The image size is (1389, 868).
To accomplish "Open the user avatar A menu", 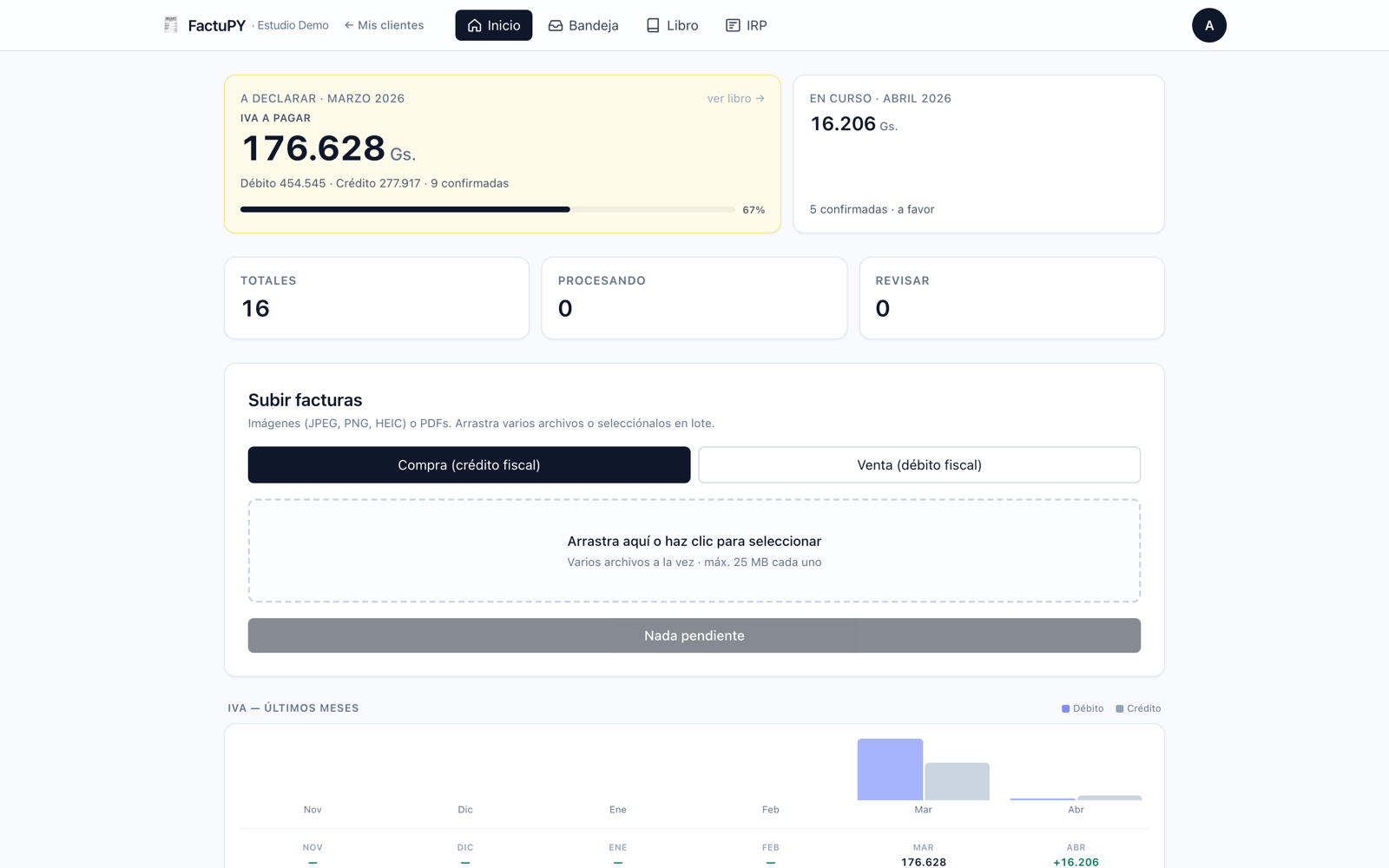I will point(1208,25).
